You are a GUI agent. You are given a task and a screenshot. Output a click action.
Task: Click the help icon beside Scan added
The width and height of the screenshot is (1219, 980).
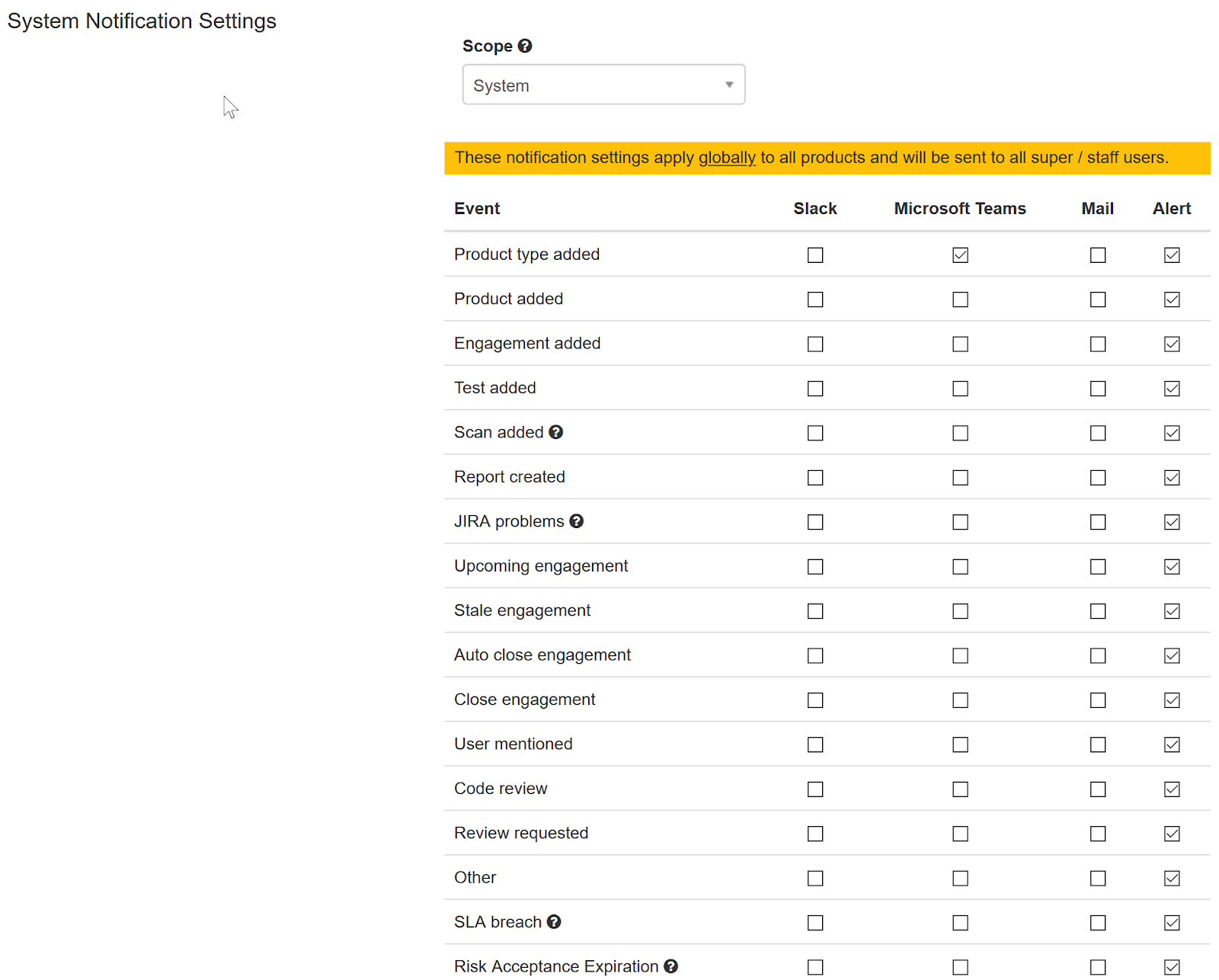[x=556, y=432]
